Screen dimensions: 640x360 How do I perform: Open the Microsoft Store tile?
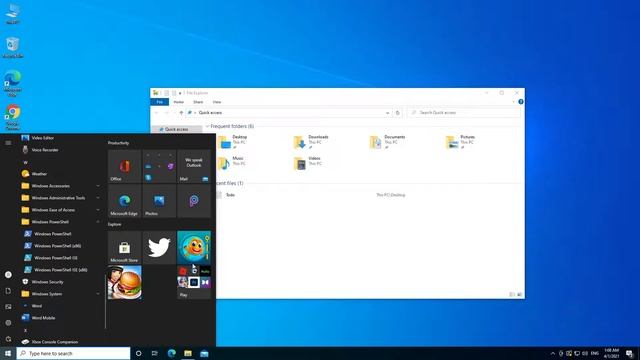[x=124, y=247]
